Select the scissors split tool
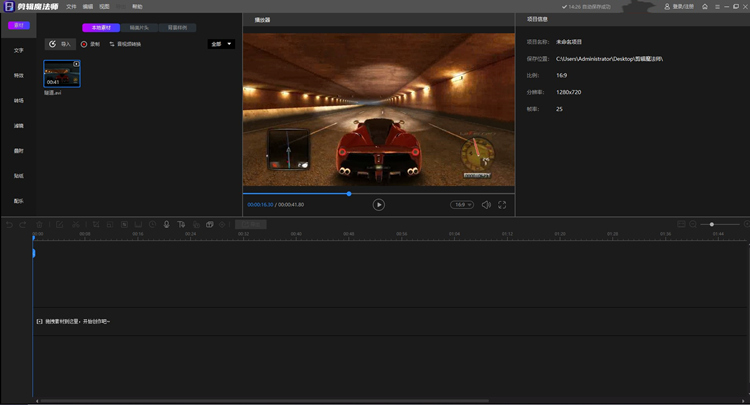Viewport: 750px width, 405px height. point(76,224)
